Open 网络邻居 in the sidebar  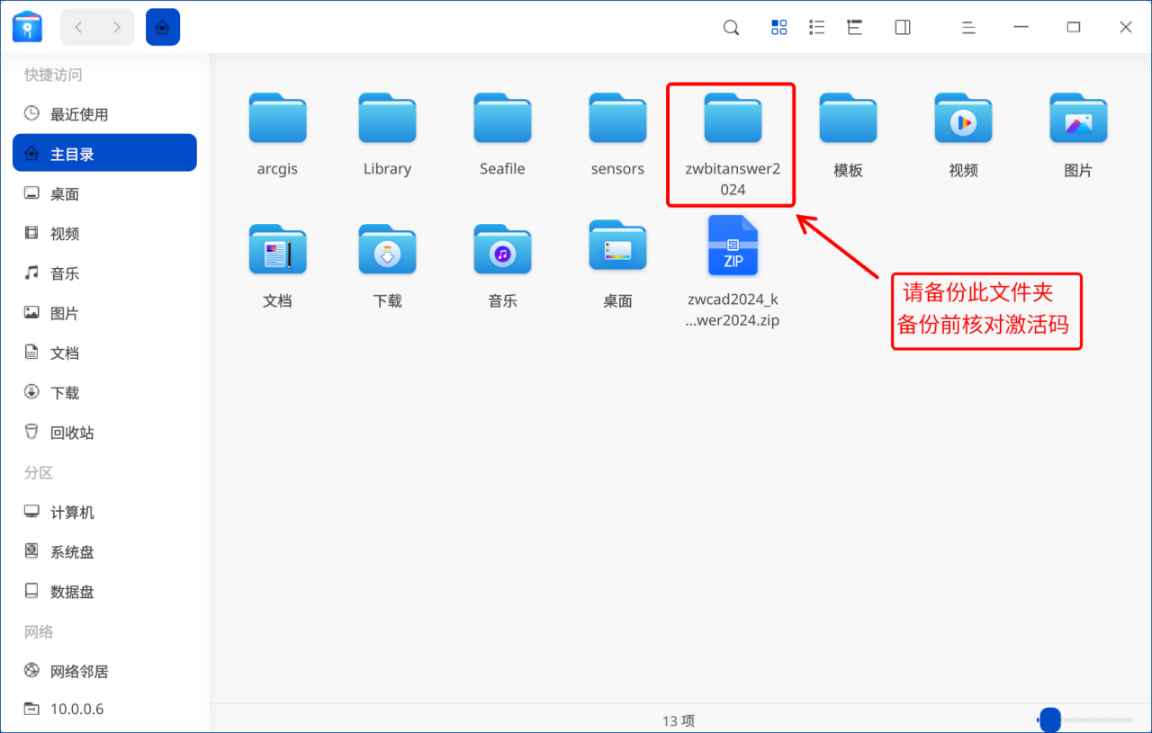click(x=104, y=671)
